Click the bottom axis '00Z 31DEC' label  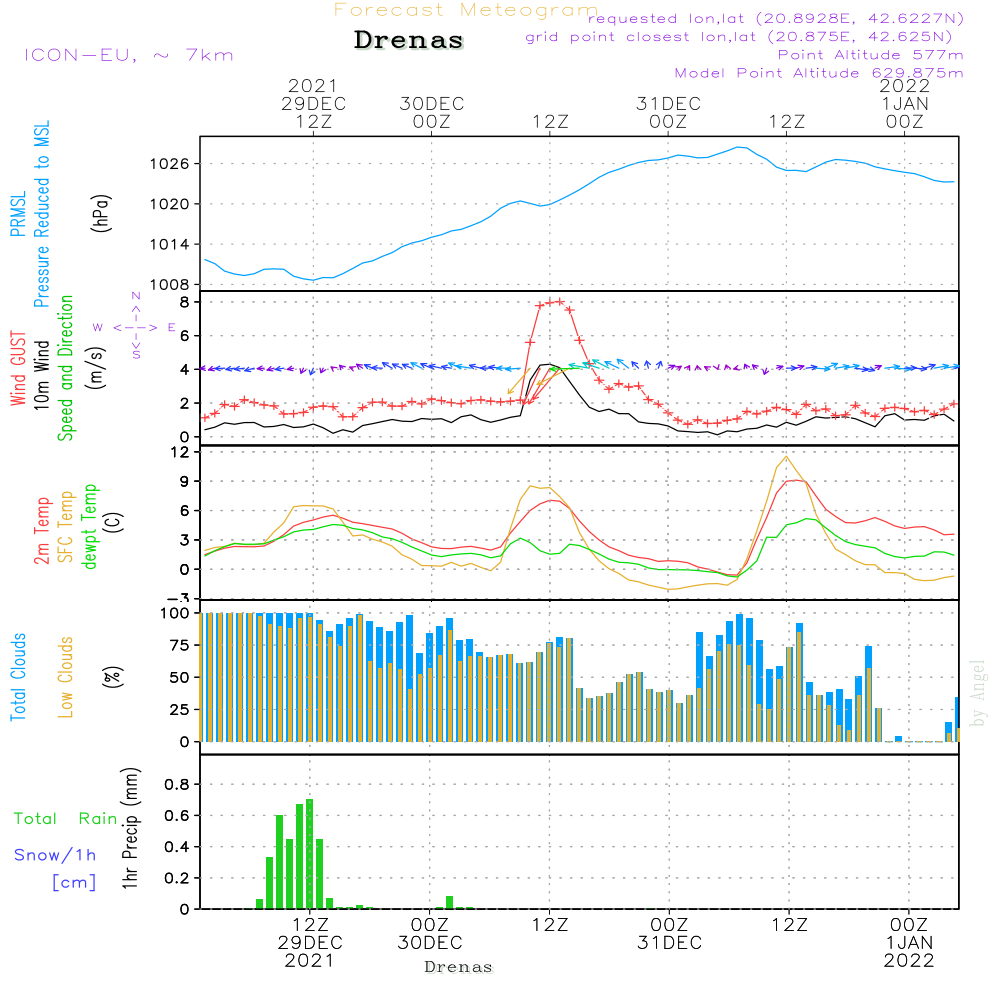click(x=669, y=933)
